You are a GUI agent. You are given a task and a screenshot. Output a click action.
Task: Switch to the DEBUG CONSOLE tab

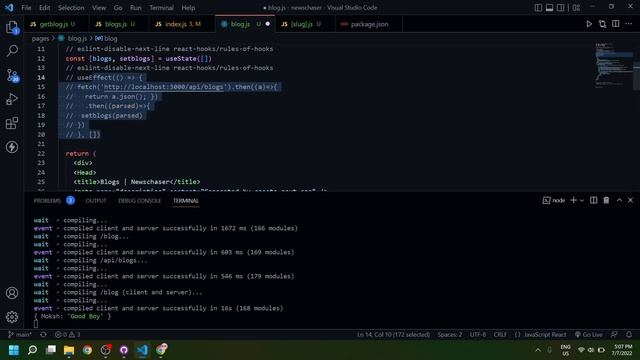coord(140,201)
